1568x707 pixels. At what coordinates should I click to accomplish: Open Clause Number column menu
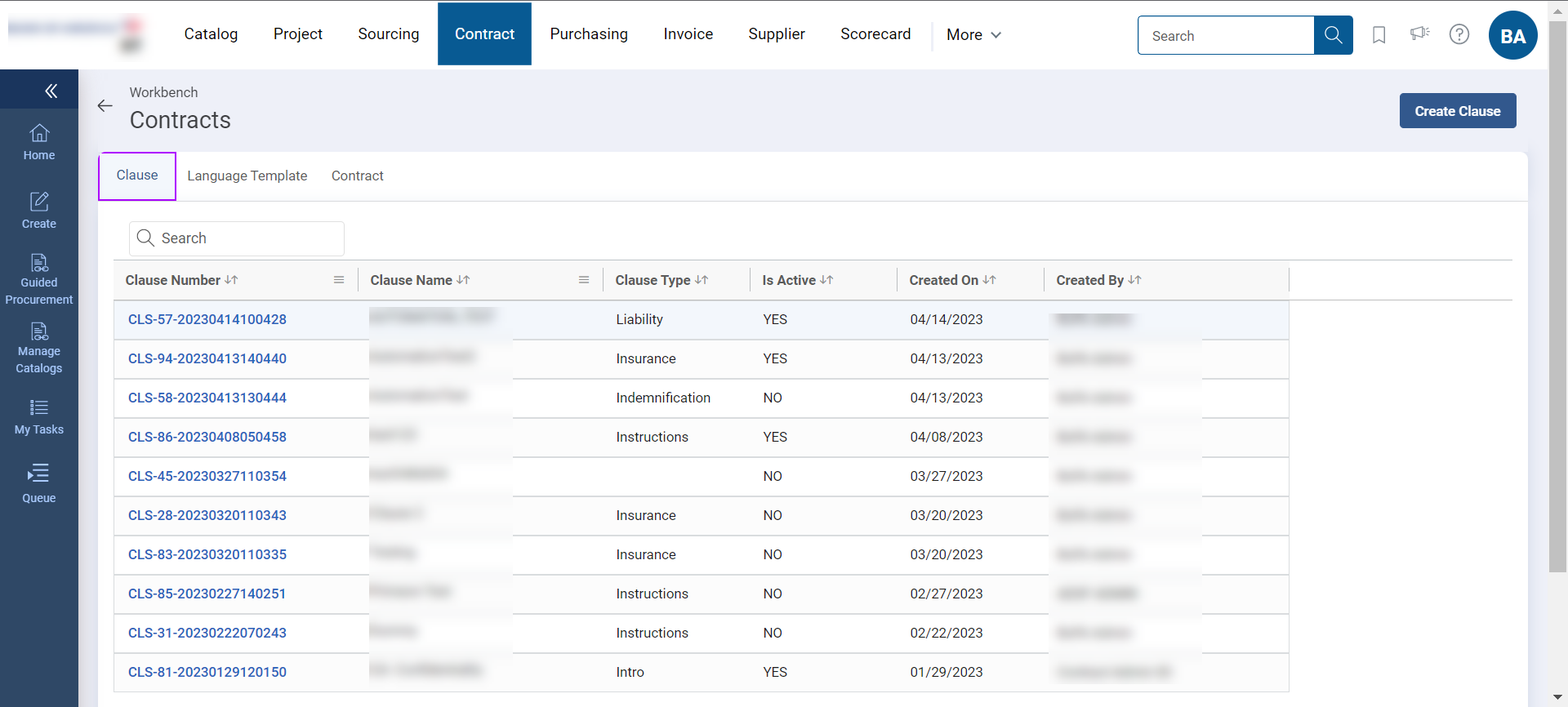tap(339, 280)
